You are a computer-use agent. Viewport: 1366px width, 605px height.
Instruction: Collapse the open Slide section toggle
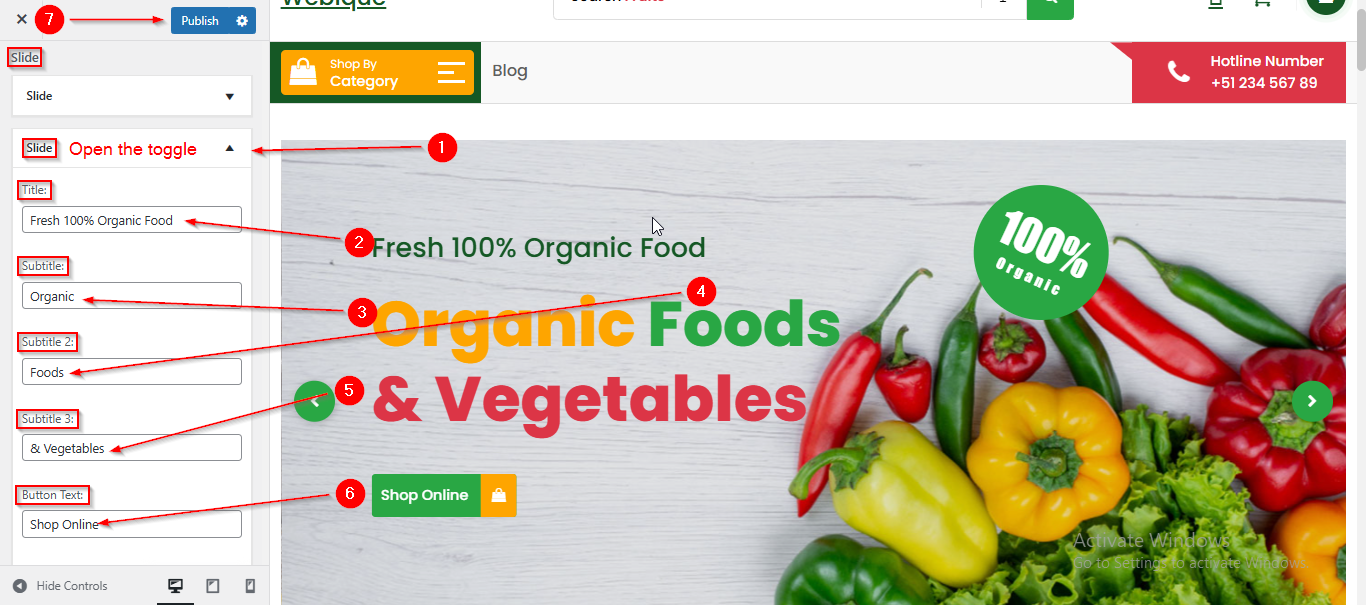pyautogui.click(x=229, y=149)
